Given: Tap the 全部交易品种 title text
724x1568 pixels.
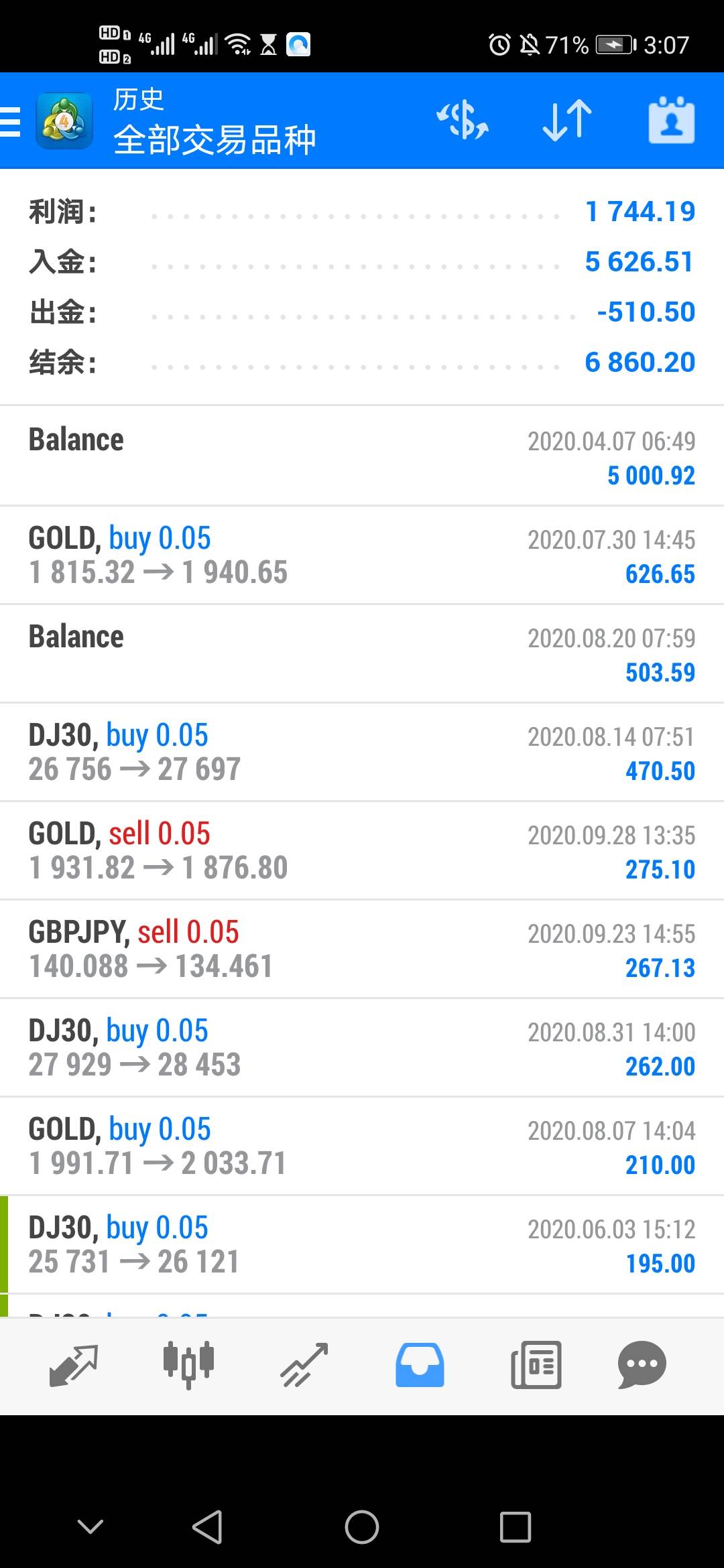Looking at the screenshot, I should pyautogui.click(x=215, y=140).
